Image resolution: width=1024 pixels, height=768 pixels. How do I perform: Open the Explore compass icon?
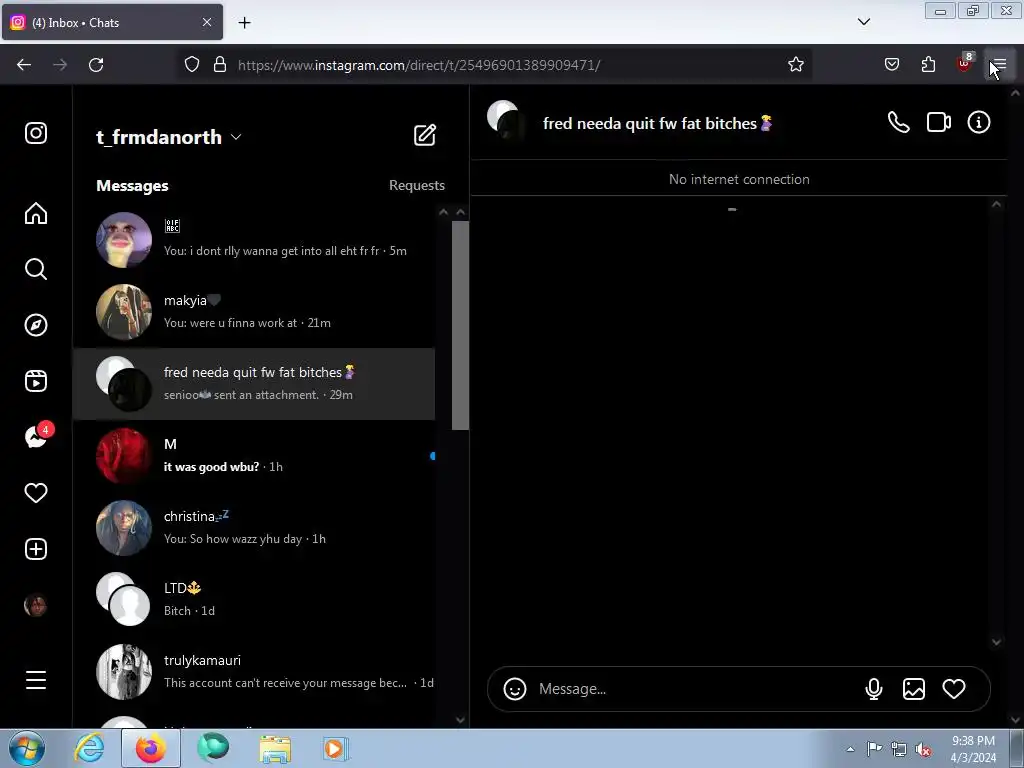[x=36, y=325]
